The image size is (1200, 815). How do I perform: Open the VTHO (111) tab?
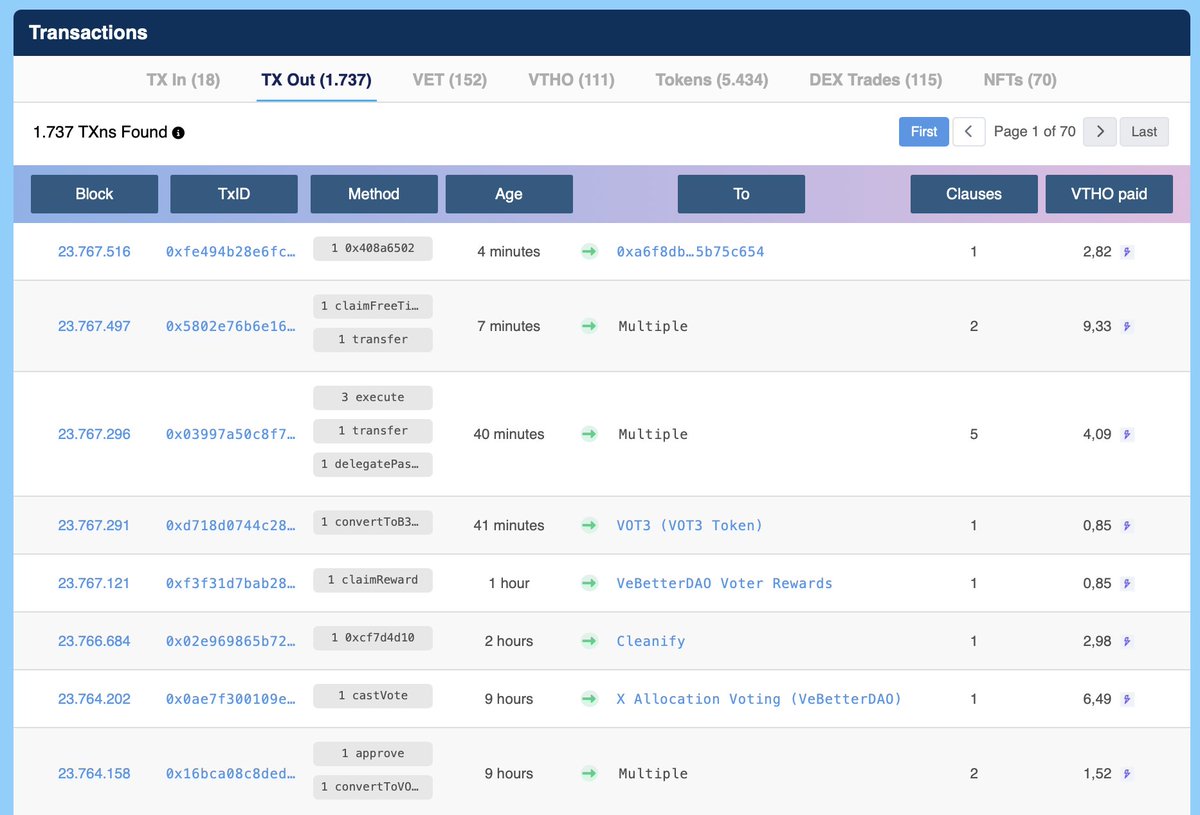click(x=571, y=79)
